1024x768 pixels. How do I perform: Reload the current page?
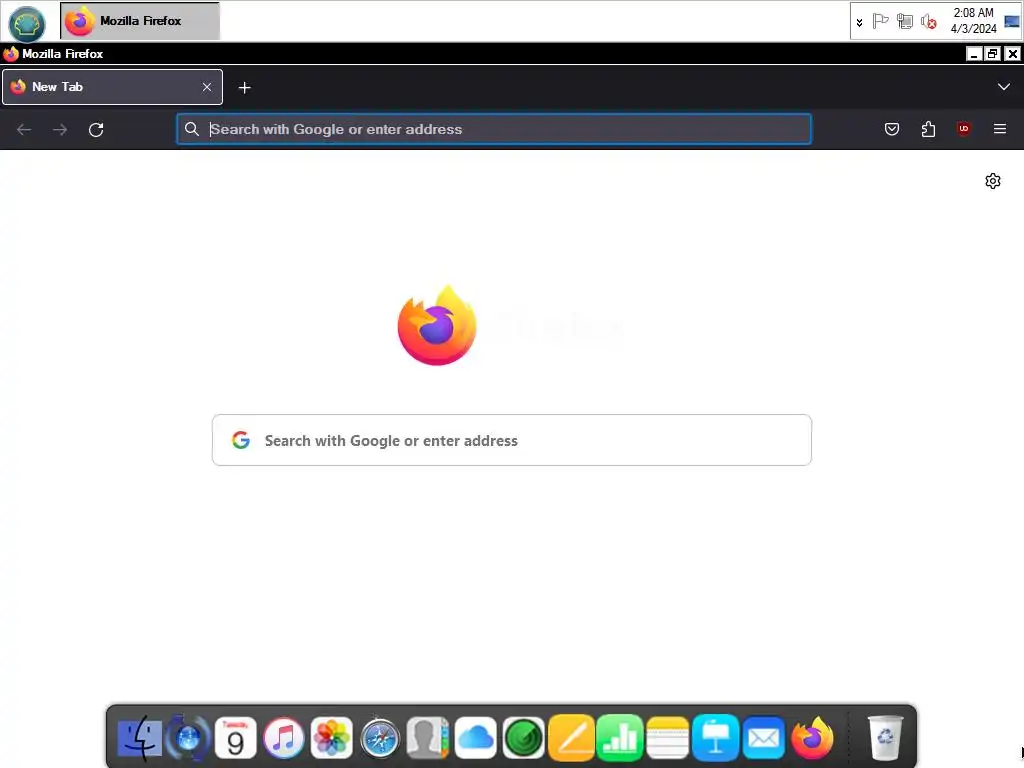click(x=96, y=129)
